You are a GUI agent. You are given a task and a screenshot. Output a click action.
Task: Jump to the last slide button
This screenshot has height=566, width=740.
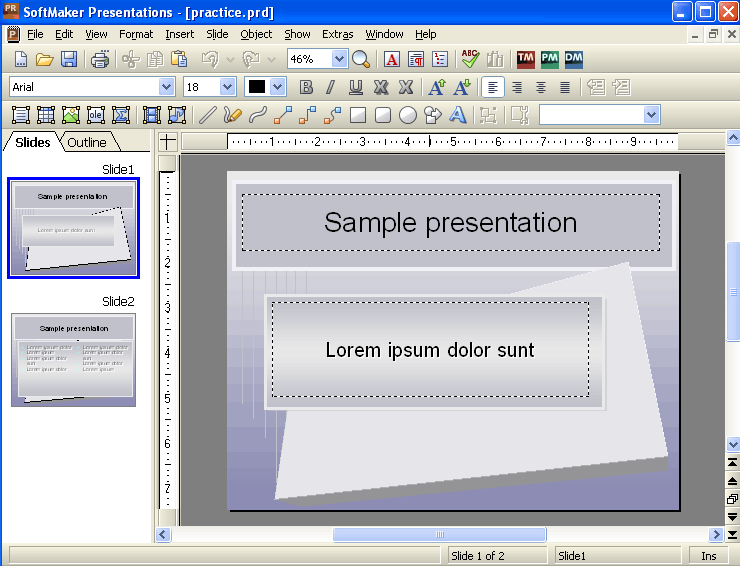(732, 535)
